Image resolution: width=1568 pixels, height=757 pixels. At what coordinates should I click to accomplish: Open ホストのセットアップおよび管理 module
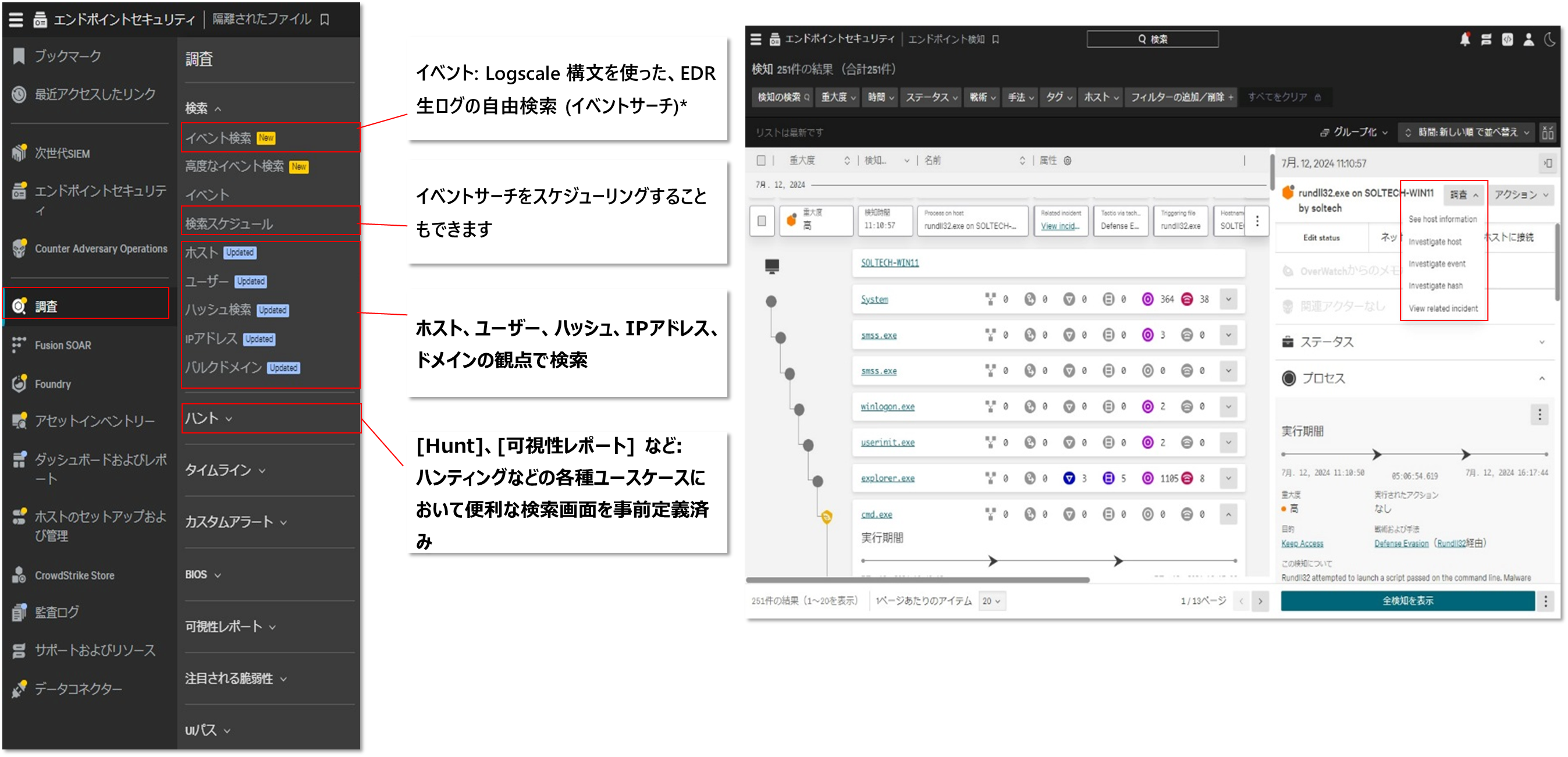pos(101,526)
